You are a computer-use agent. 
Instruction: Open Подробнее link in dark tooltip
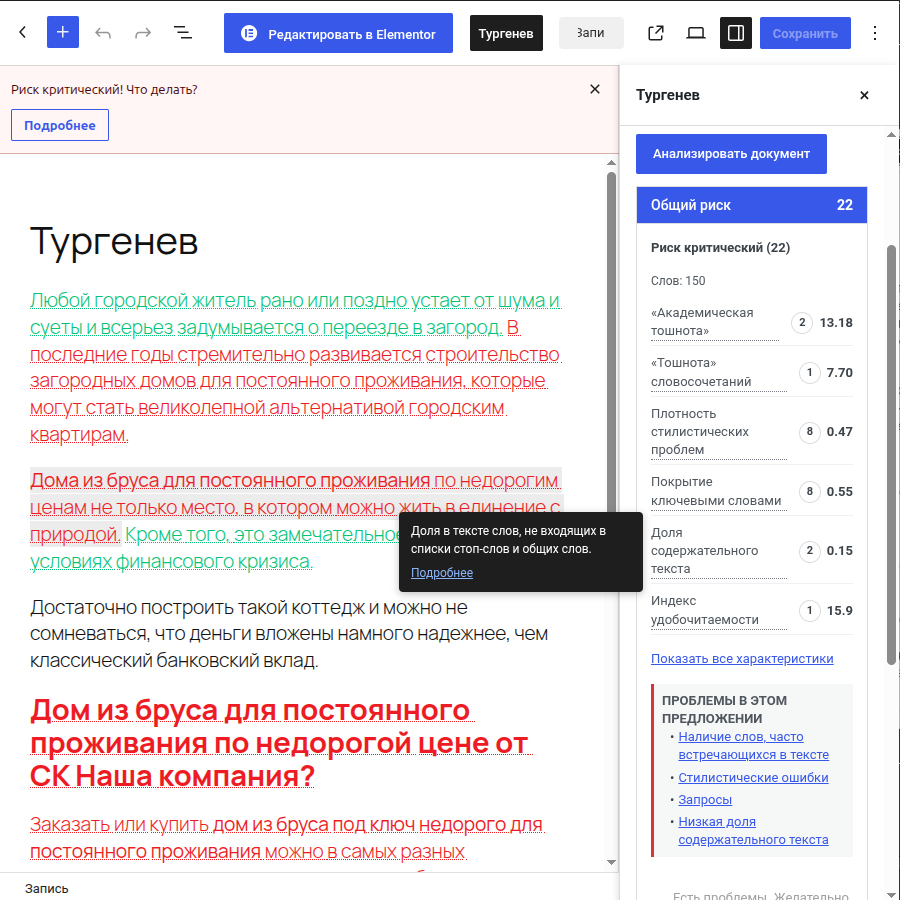(x=441, y=573)
